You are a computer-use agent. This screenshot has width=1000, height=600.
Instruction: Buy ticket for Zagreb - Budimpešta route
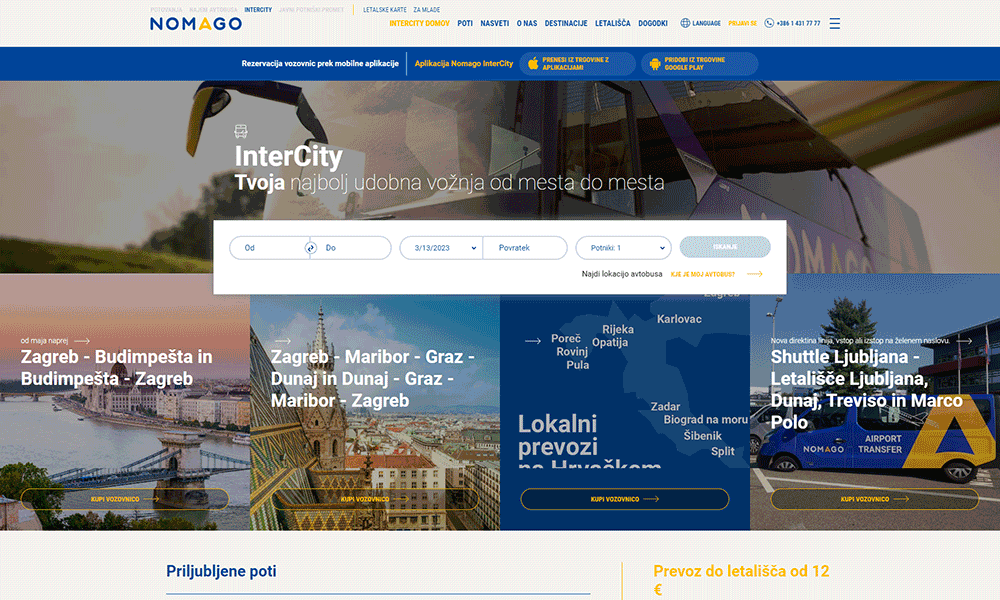124,499
